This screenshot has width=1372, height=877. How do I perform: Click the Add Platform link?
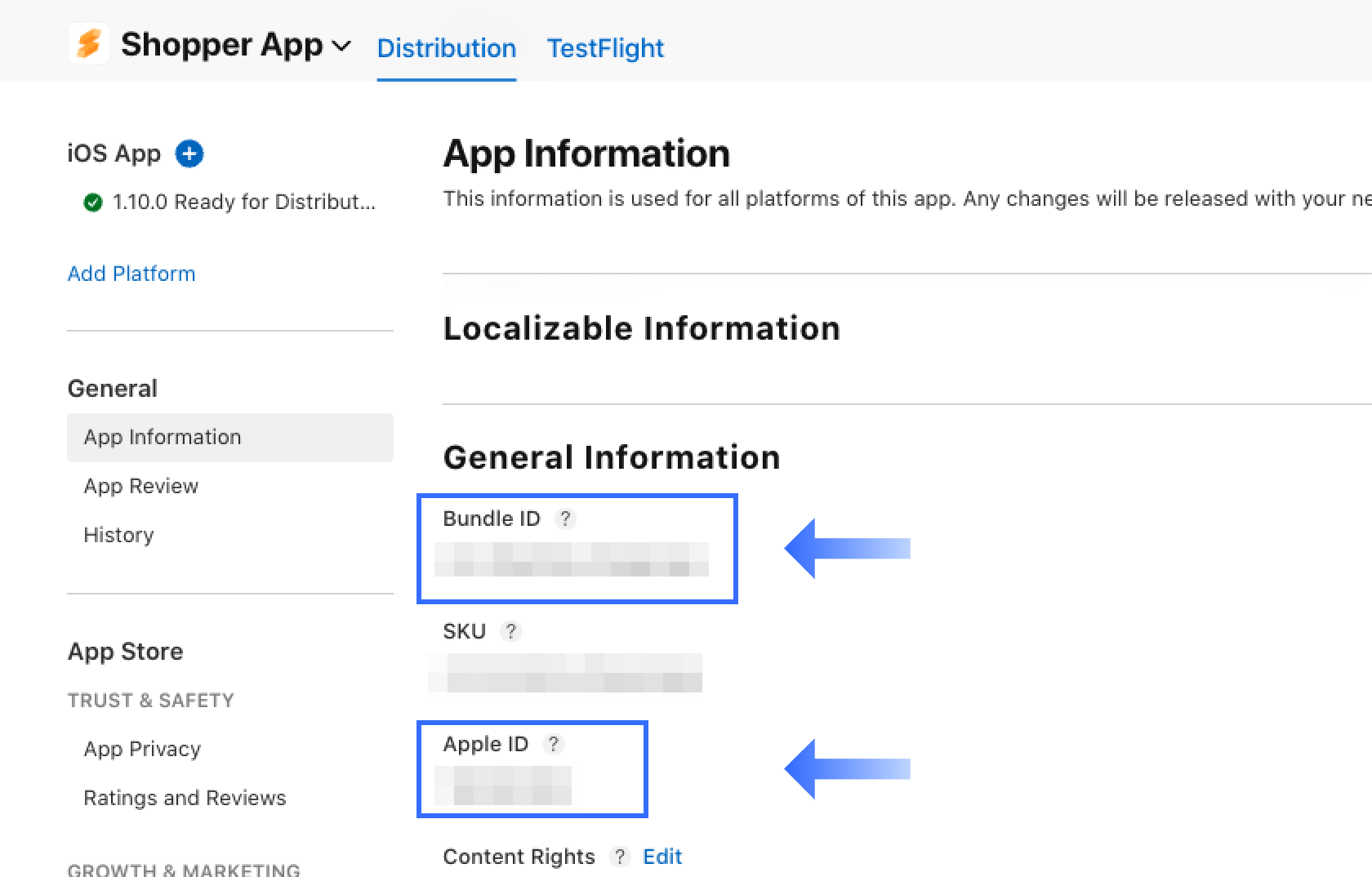pos(131,274)
